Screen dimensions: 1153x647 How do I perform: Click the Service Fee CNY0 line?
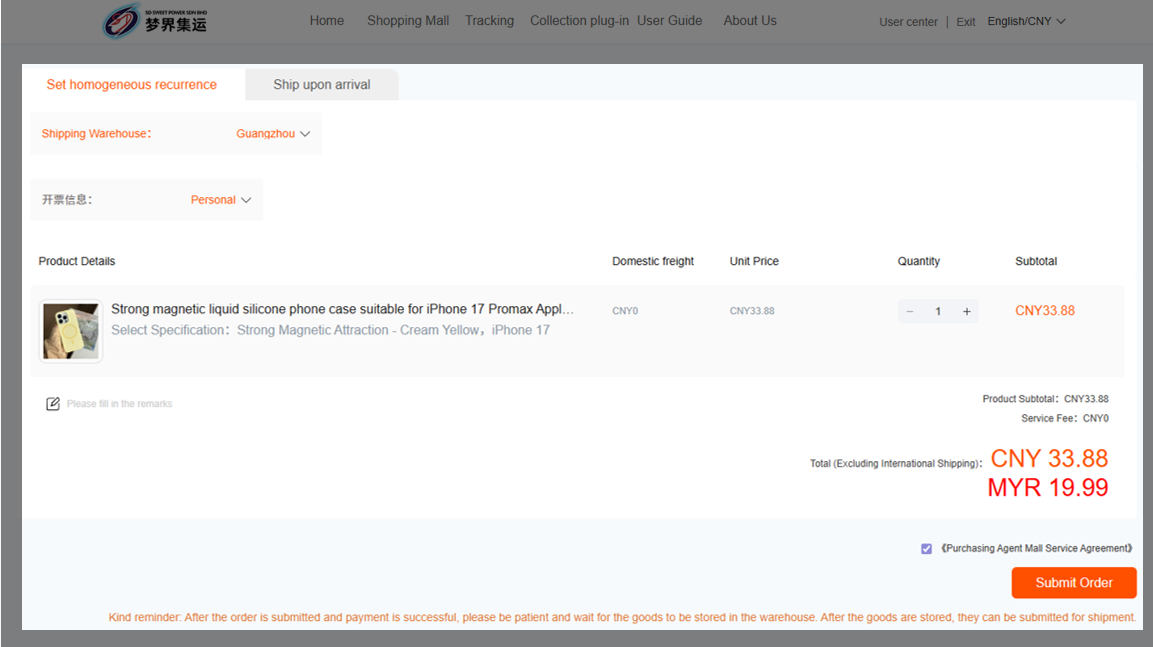pyautogui.click(x=1064, y=418)
